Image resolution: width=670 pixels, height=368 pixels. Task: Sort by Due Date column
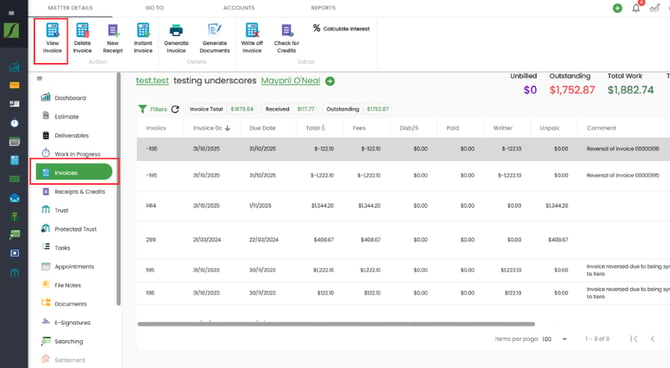coord(262,128)
